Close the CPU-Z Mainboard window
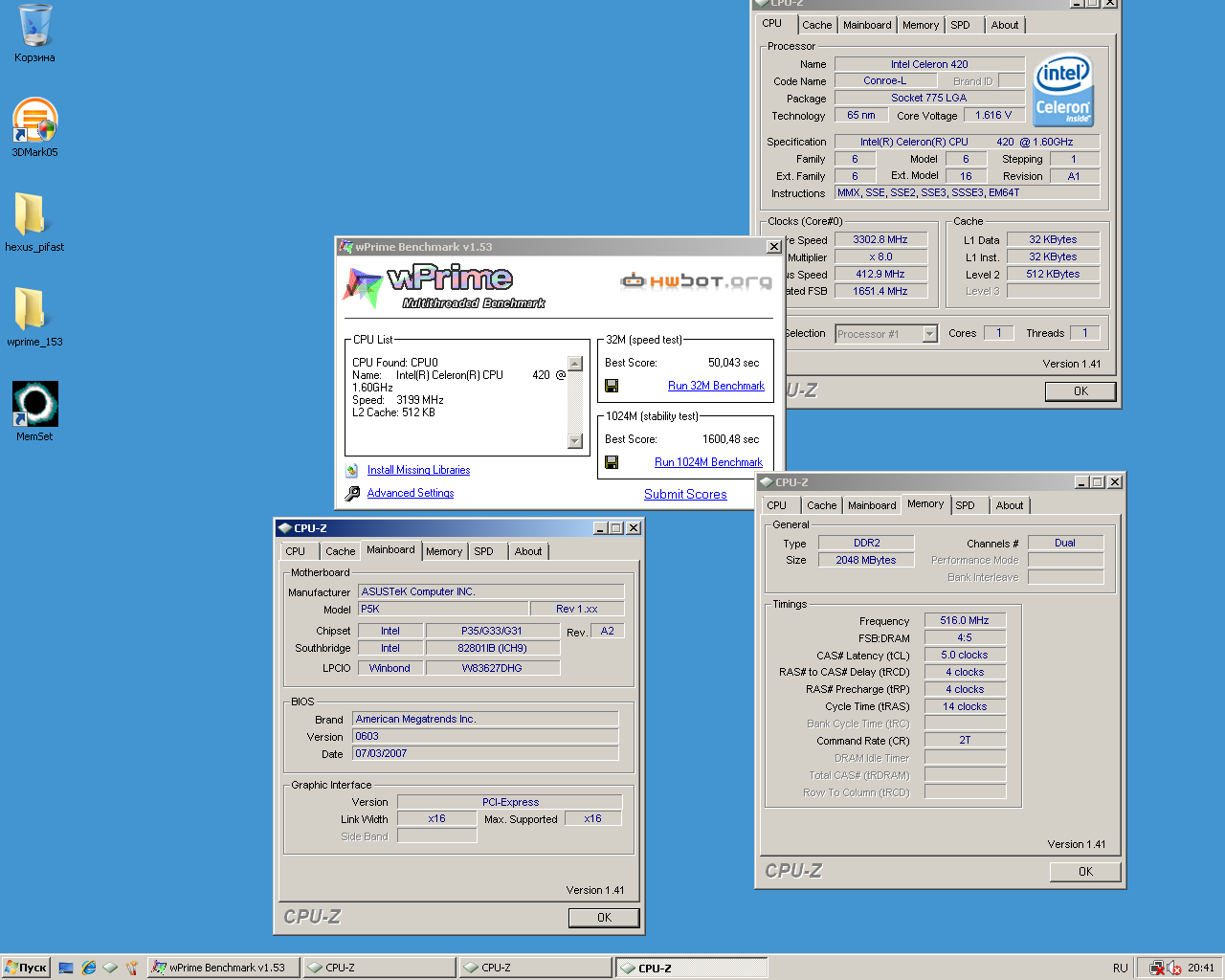 (634, 528)
